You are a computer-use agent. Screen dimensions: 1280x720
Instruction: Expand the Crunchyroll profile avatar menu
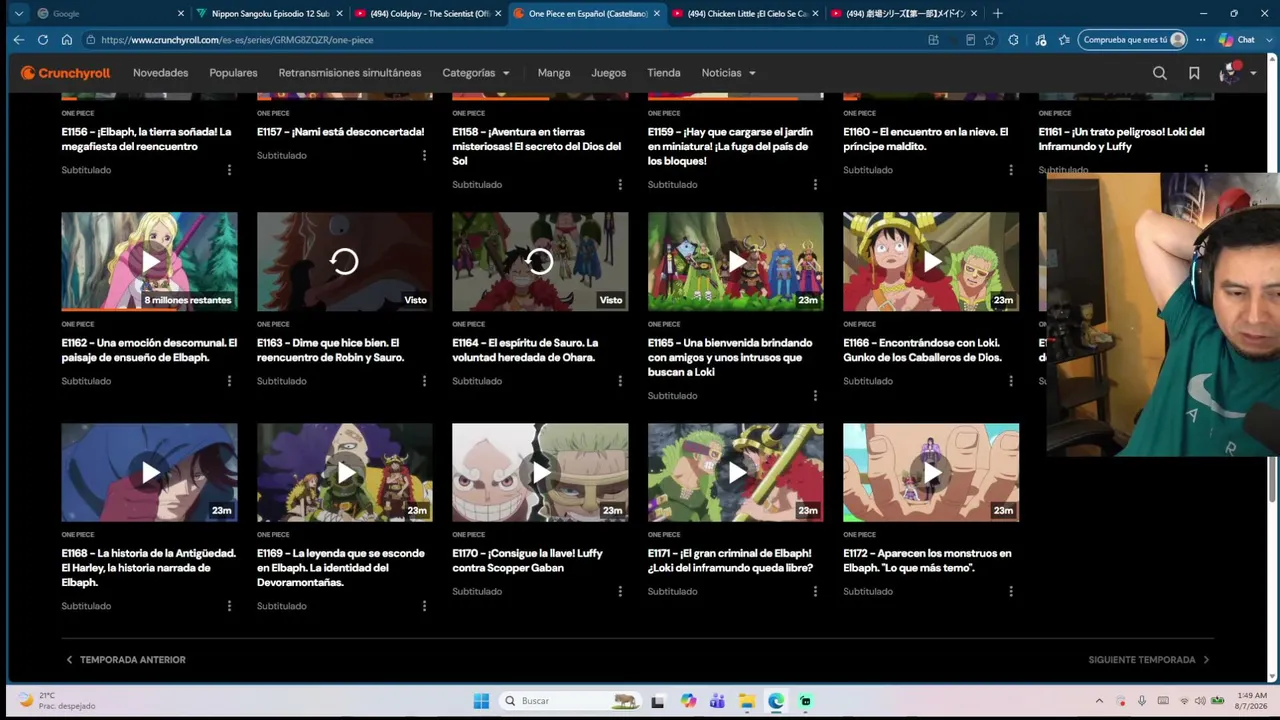click(x=1237, y=73)
